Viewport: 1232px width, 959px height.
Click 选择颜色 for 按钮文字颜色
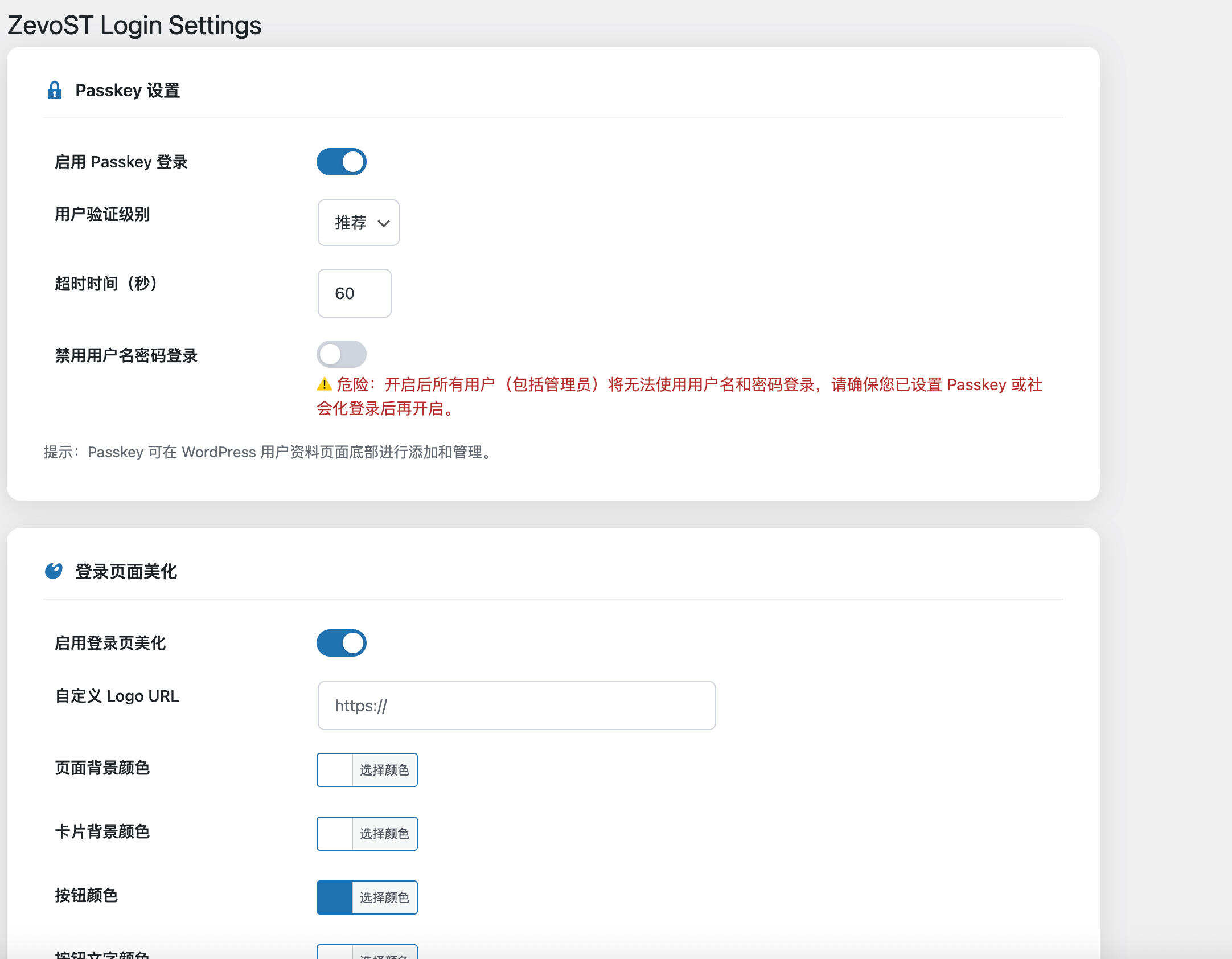coord(385,954)
